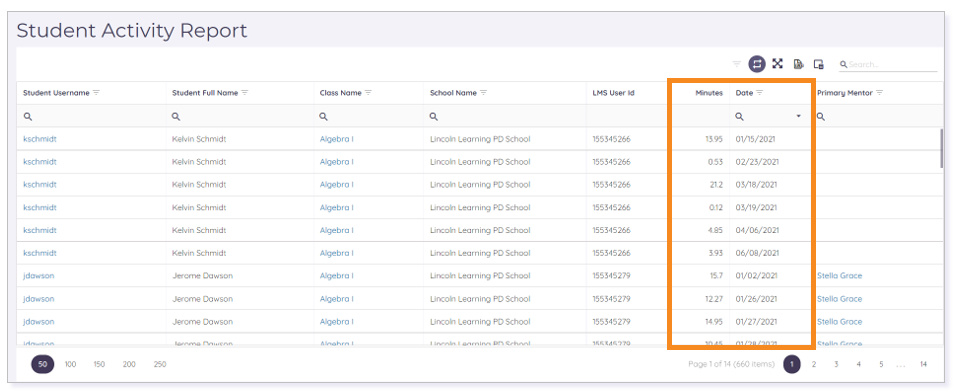Open kschmidt link in 02/23/2021 row
961x392 pixels.
tap(40, 162)
